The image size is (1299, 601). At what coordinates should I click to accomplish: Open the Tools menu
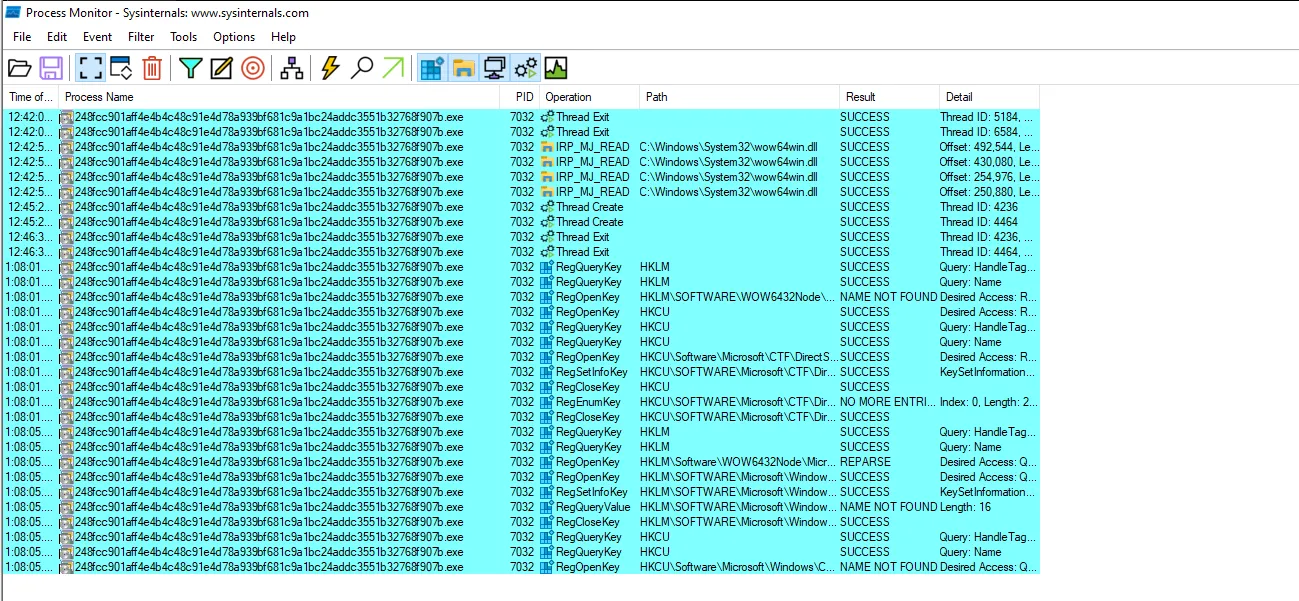pyautogui.click(x=184, y=37)
